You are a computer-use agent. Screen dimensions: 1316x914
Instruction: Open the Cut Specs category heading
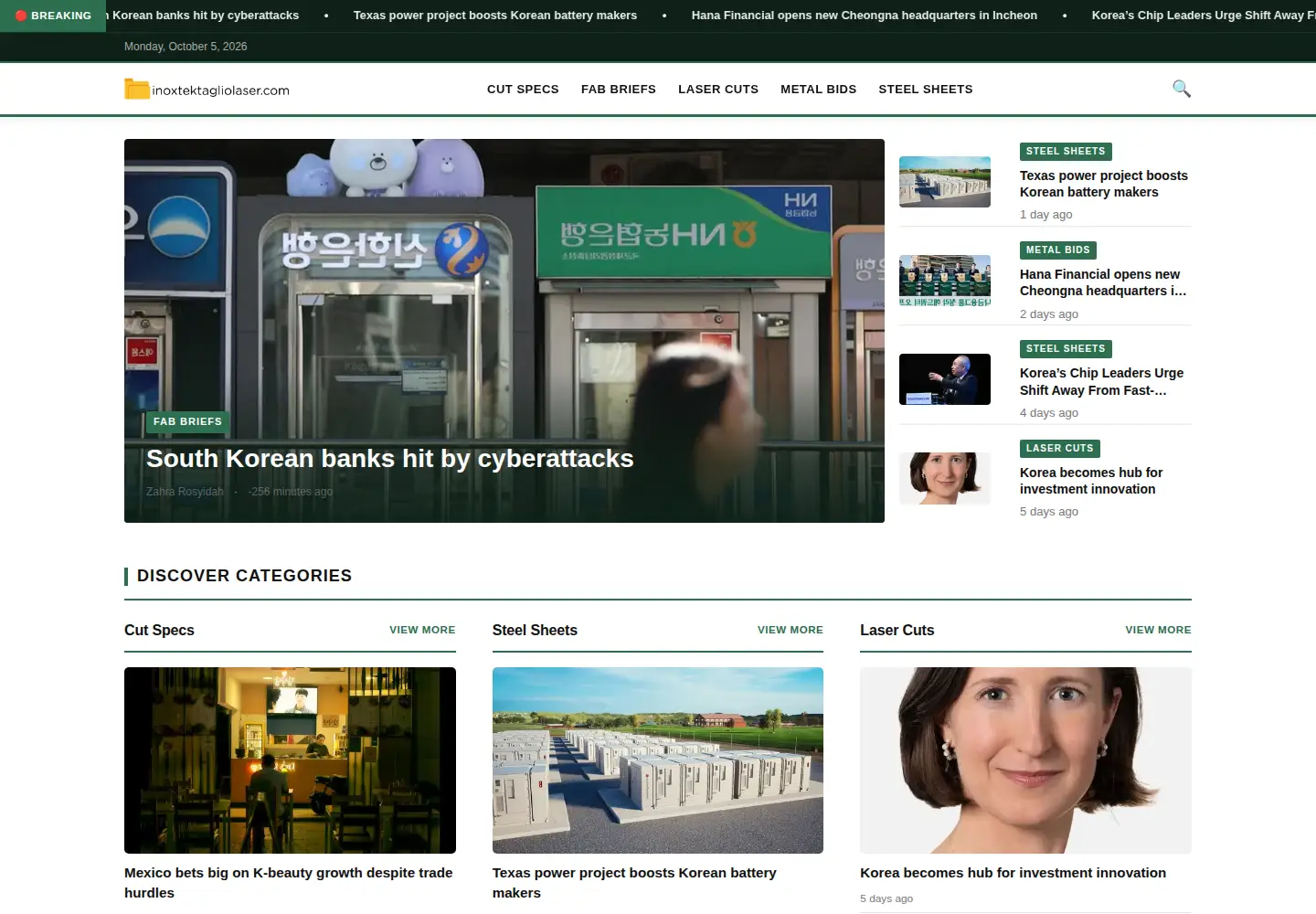[x=159, y=631]
